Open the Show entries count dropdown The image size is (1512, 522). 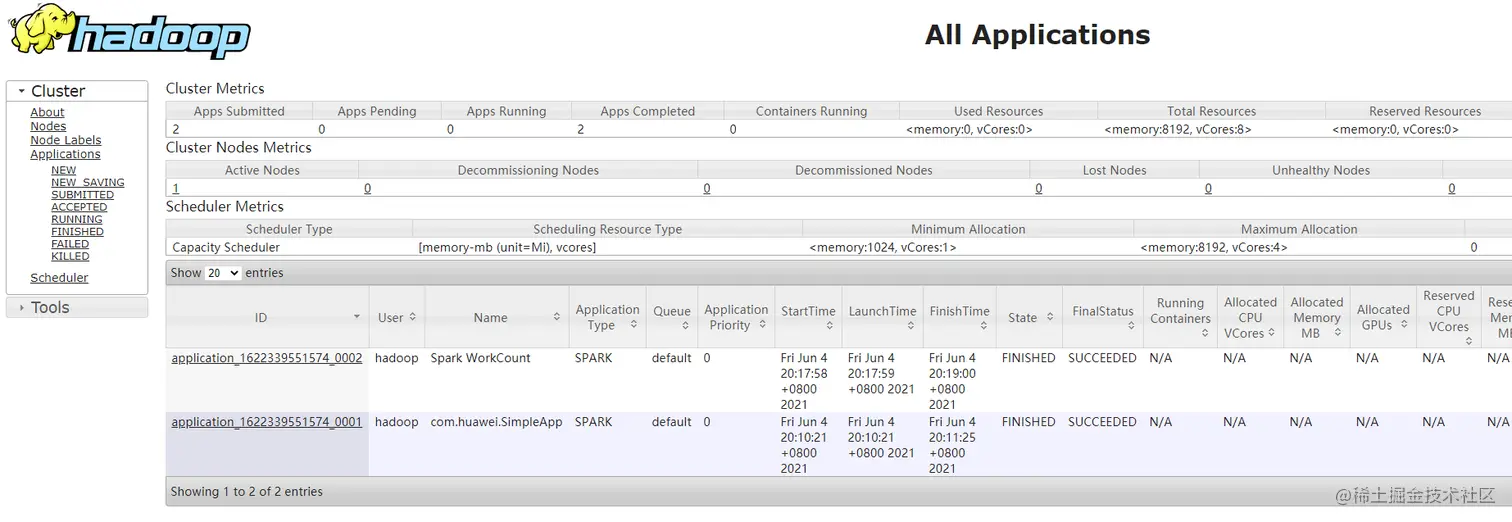pos(223,273)
